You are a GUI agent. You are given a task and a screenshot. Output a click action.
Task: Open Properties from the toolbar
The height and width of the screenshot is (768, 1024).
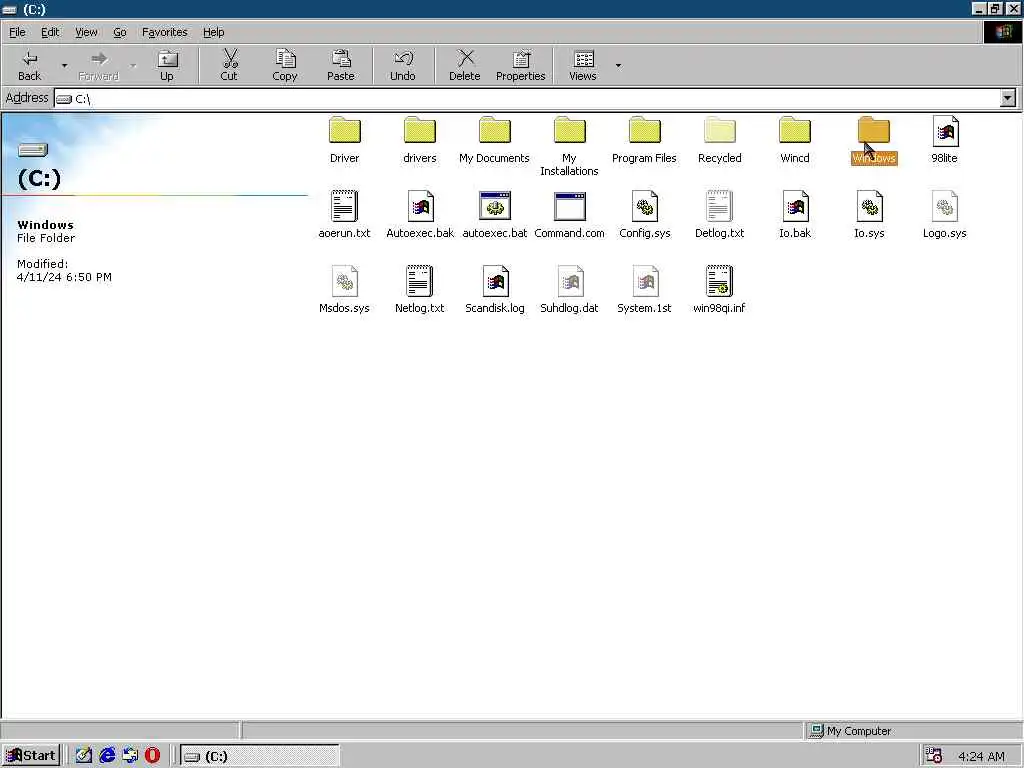pyautogui.click(x=520, y=65)
